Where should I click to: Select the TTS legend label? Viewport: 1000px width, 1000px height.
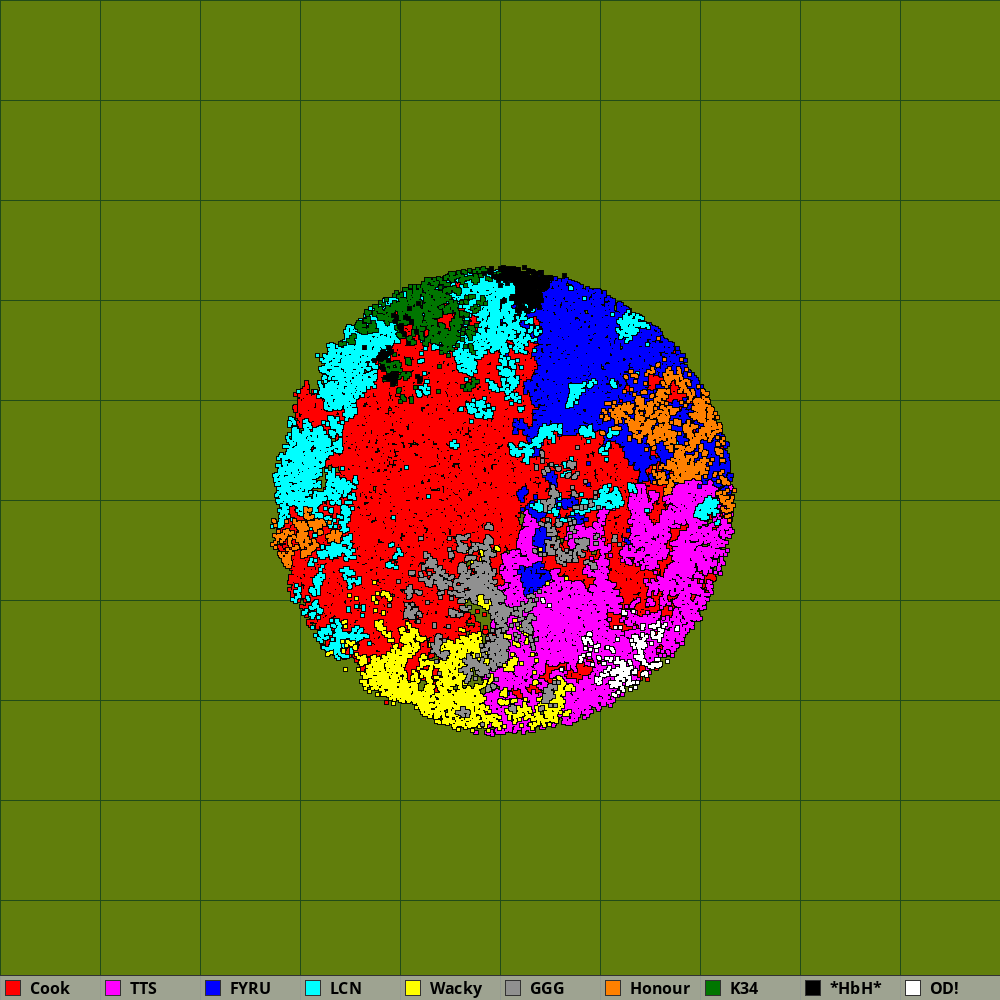[143, 988]
